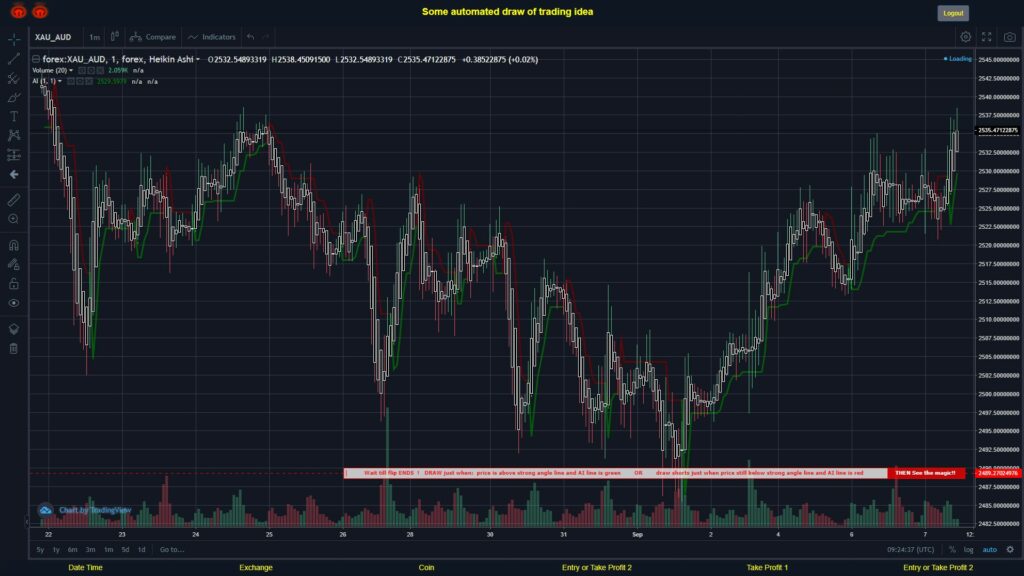Viewport: 1024px width, 576px height.
Task: Click the Take Profit 1 column header
Action: [767, 568]
